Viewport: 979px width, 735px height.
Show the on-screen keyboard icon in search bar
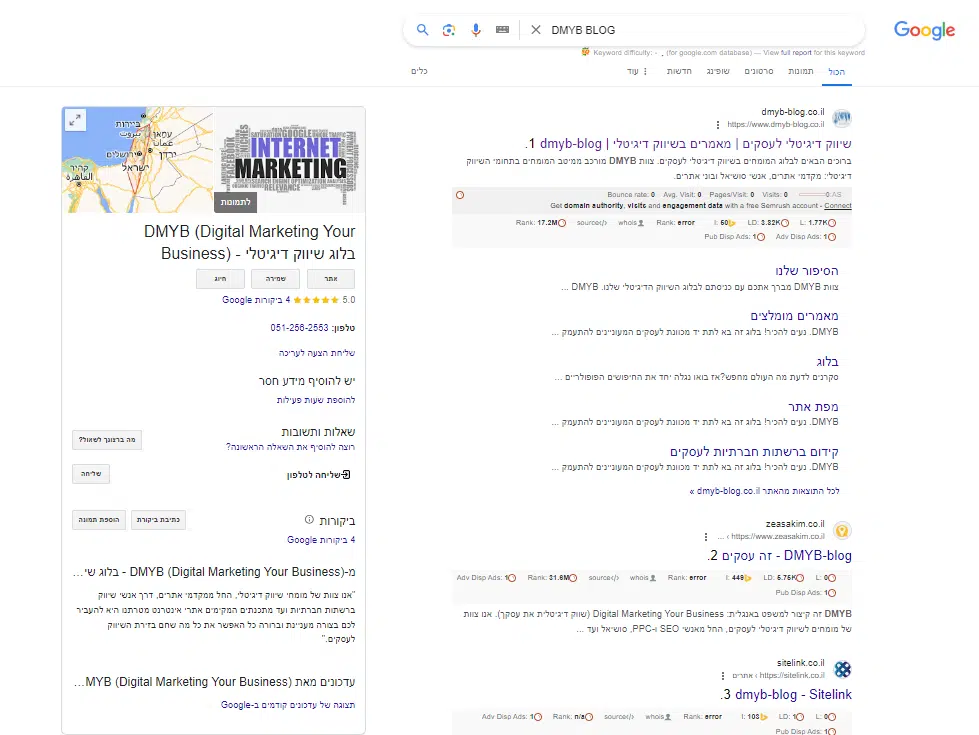[503, 29]
